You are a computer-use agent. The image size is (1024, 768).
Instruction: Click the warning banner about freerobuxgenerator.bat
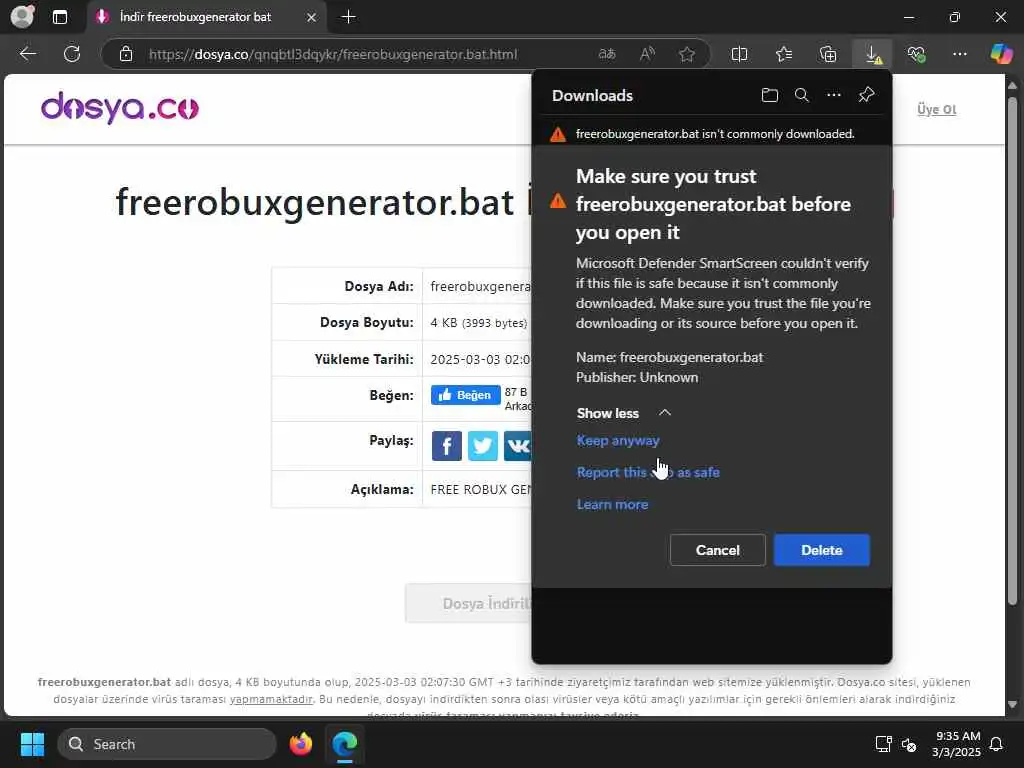[712, 134]
